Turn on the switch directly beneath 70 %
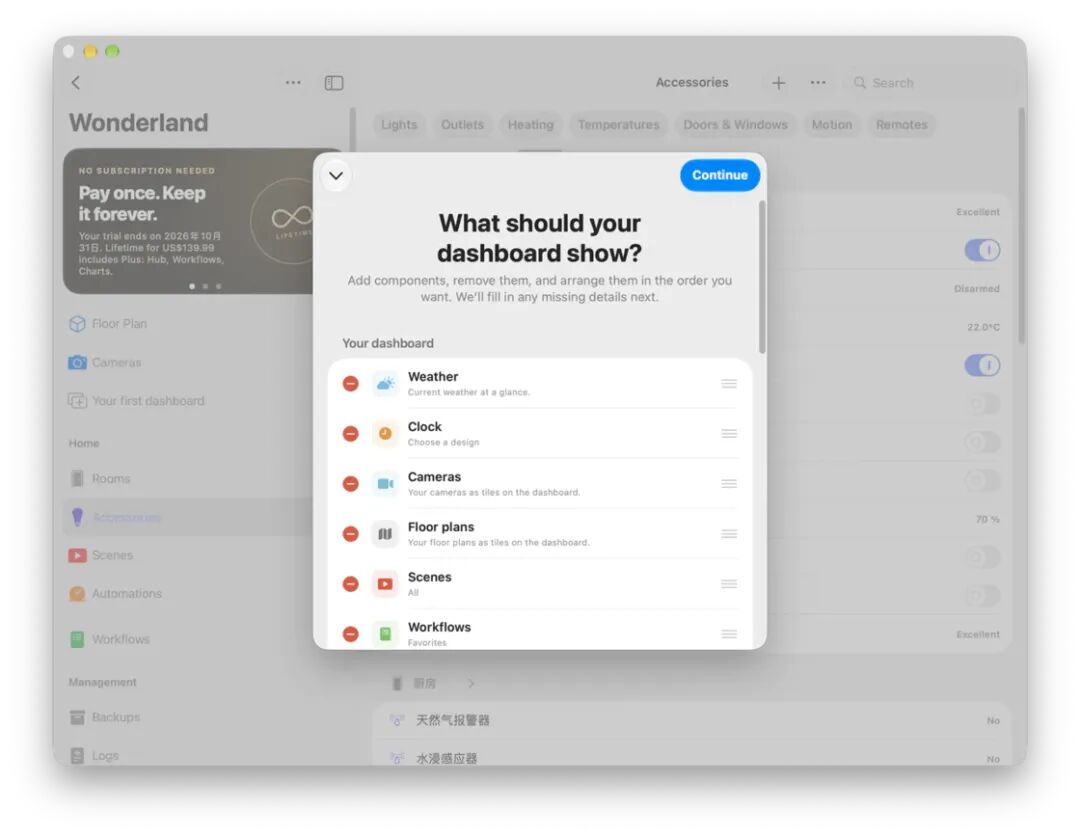Viewport: 1080px width, 836px height. click(982, 557)
